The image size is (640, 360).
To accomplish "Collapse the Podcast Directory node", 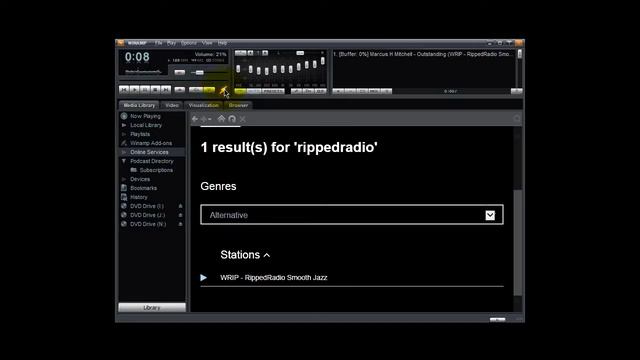I will 124,161.
